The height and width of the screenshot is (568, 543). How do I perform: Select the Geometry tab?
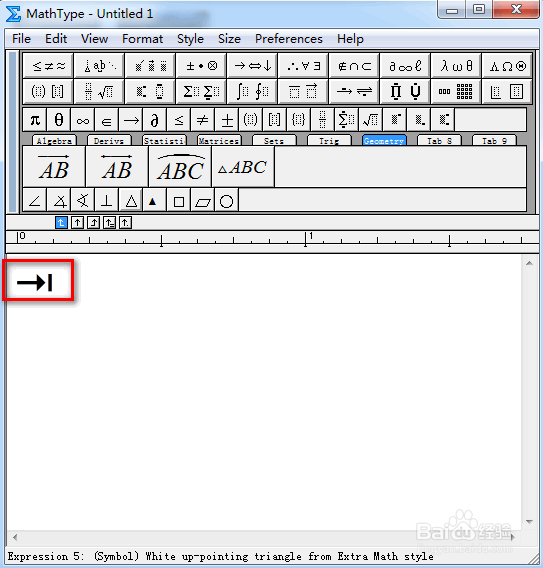[384, 141]
